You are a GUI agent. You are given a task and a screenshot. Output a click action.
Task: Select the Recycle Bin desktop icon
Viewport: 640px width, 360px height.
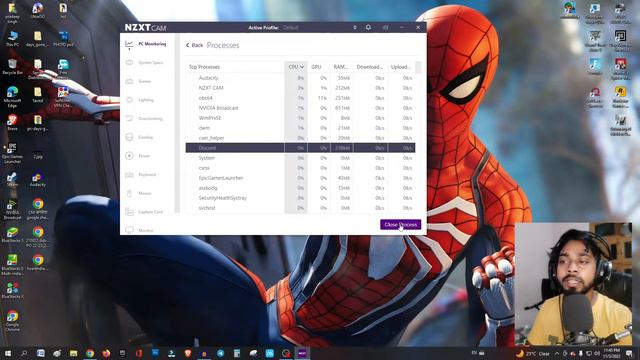coord(12,67)
